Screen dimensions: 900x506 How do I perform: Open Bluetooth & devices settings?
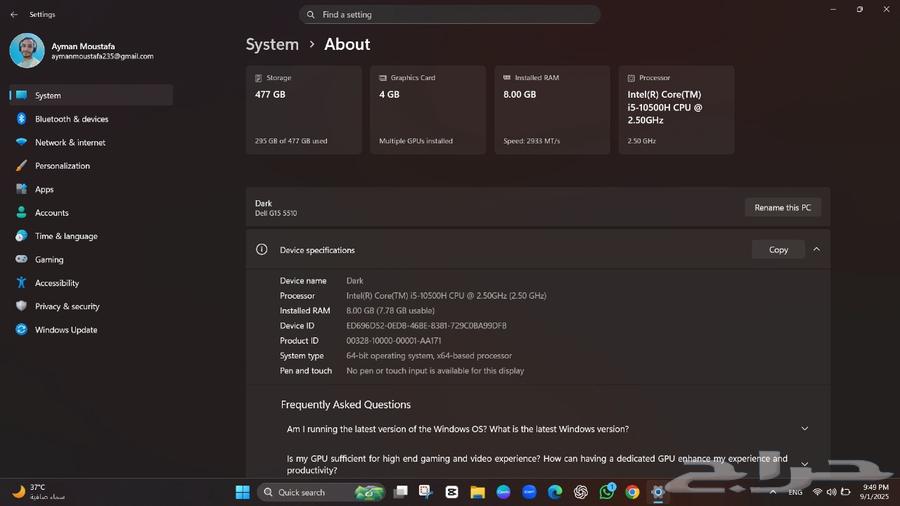click(91, 119)
